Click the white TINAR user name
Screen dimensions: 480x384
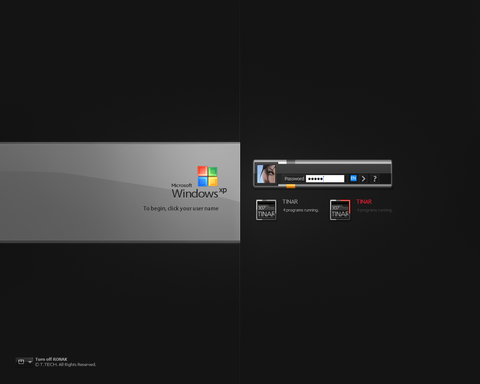pyautogui.click(x=290, y=202)
